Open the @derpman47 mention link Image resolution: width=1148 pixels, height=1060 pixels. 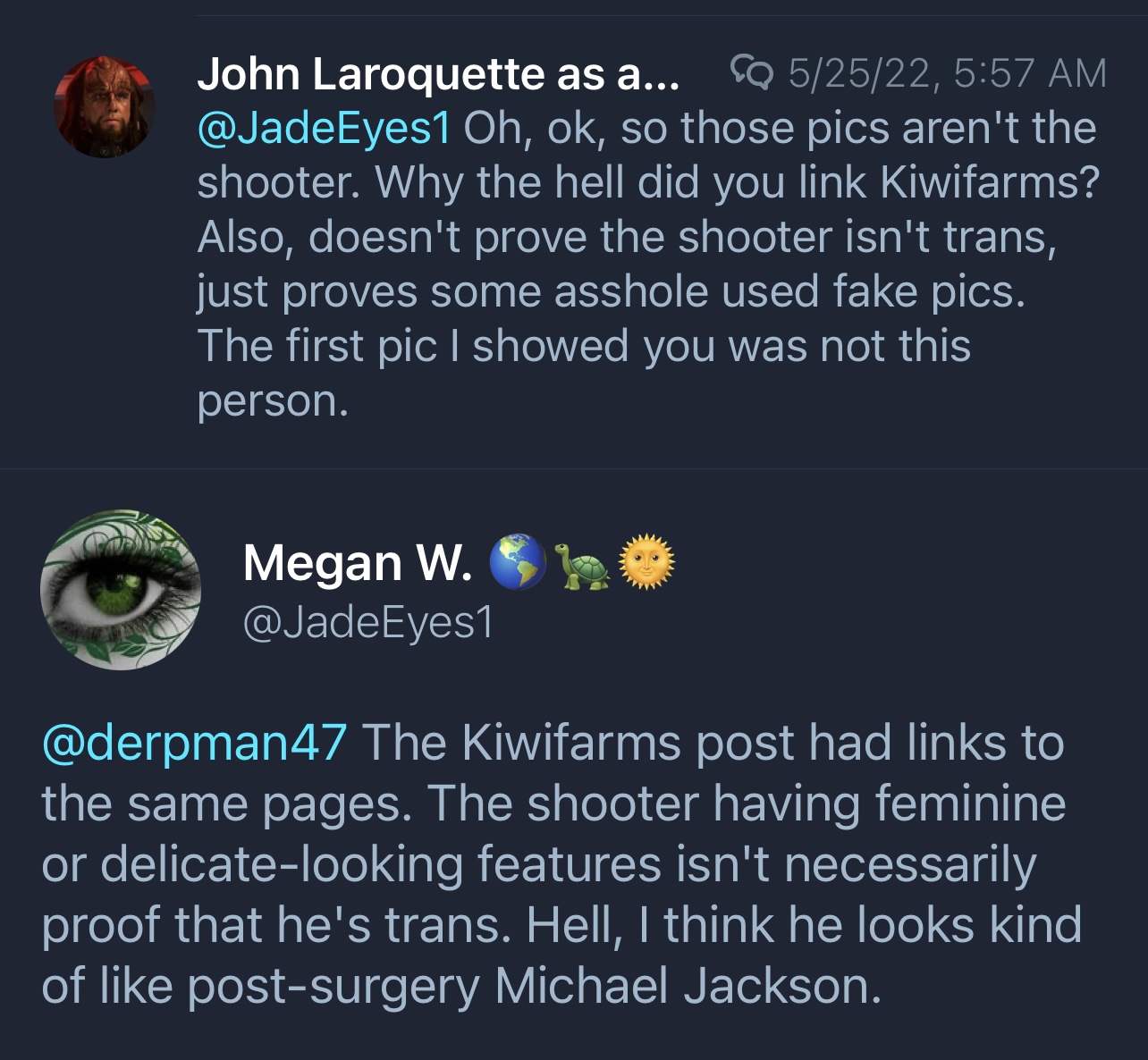click(x=194, y=743)
